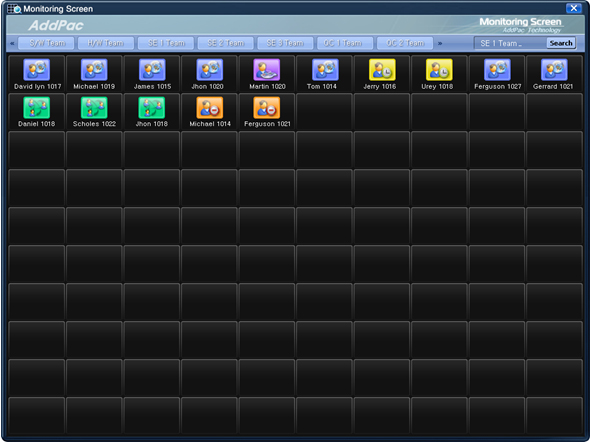Screen dimensions: 590x442
Task: Select Jerry 1016 yellow away icon
Action: (x=382, y=70)
